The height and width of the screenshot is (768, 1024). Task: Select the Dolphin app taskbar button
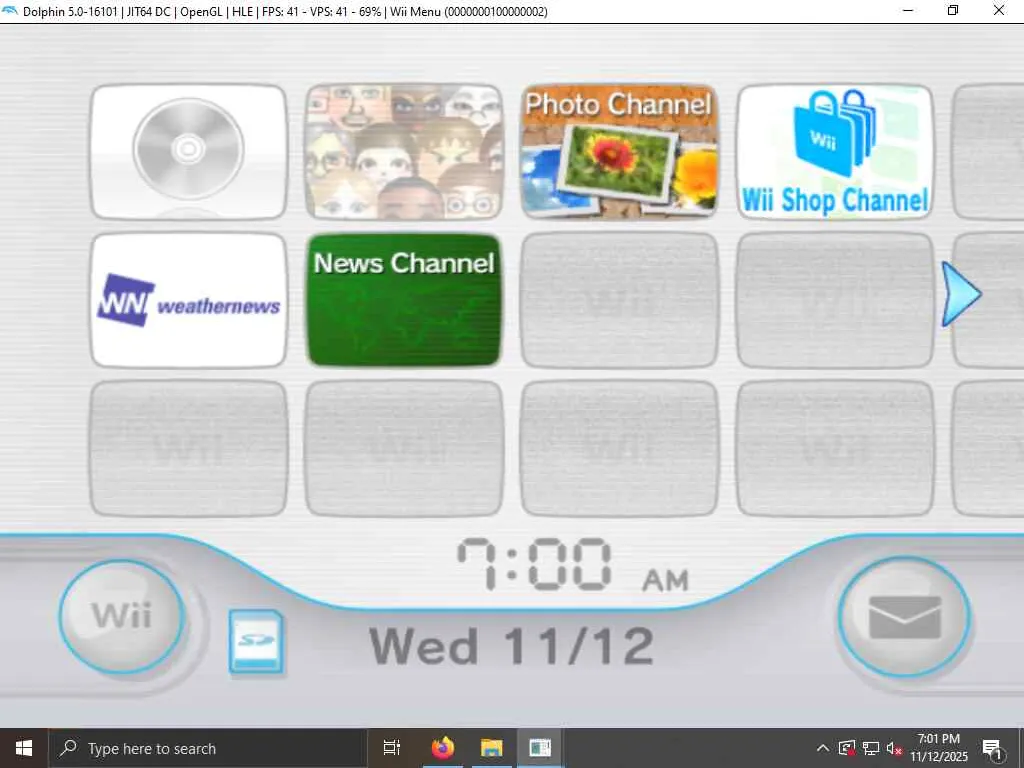click(x=540, y=748)
